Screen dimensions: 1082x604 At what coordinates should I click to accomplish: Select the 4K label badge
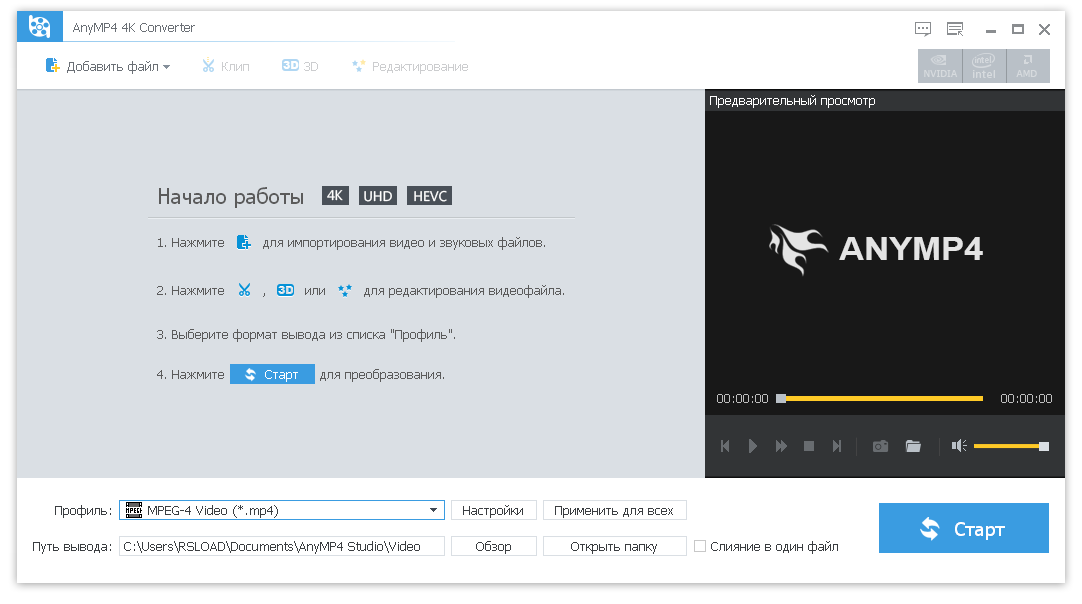pos(334,195)
